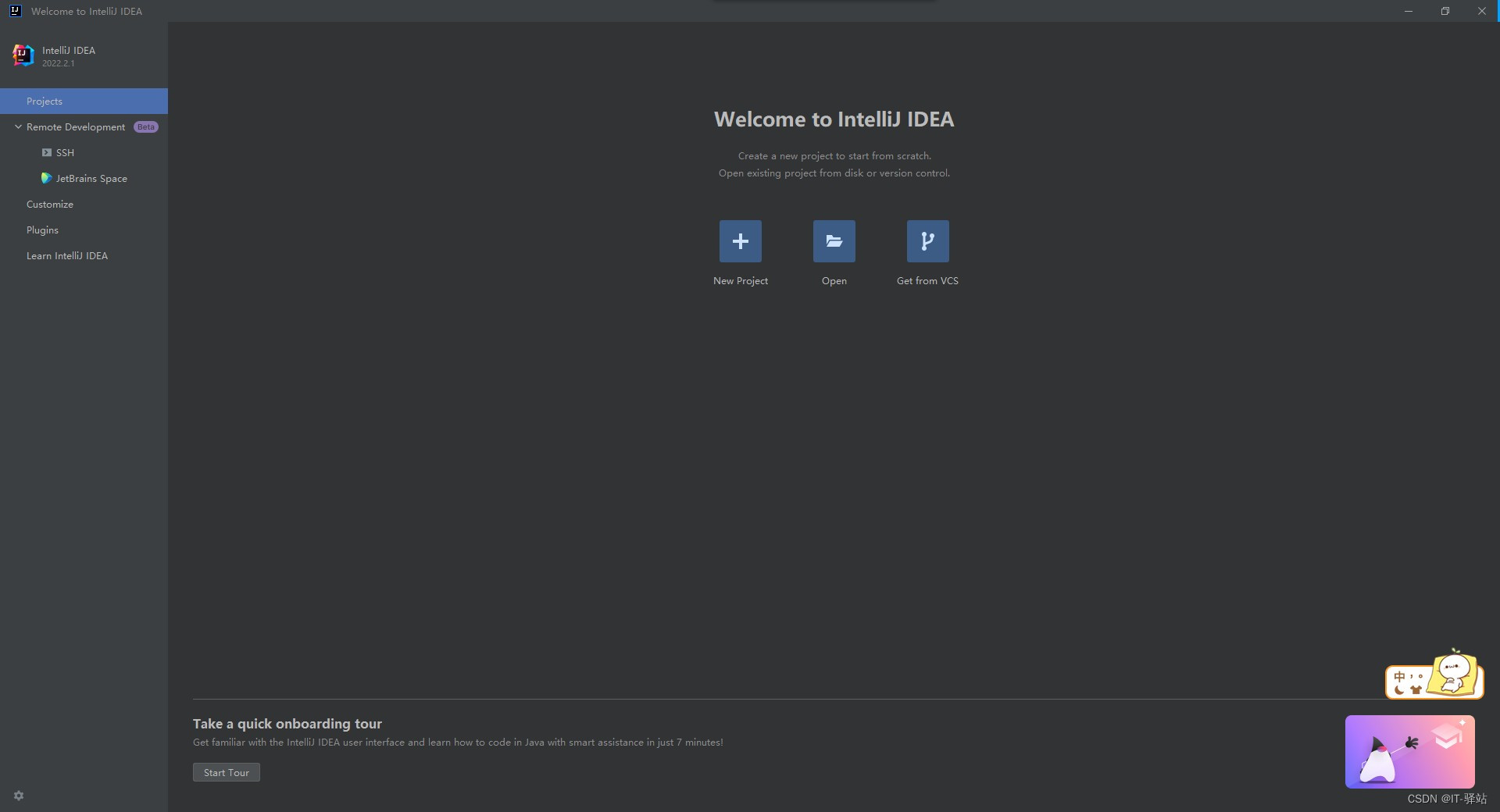Viewport: 1500px width, 812px height.
Task: Click the JetBrains Space logo icon
Action: coord(47,178)
